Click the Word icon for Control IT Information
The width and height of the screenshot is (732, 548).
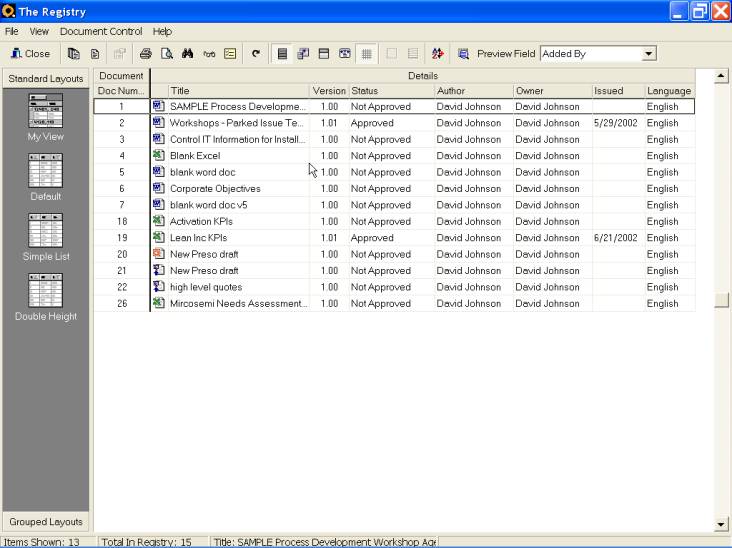point(159,139)
